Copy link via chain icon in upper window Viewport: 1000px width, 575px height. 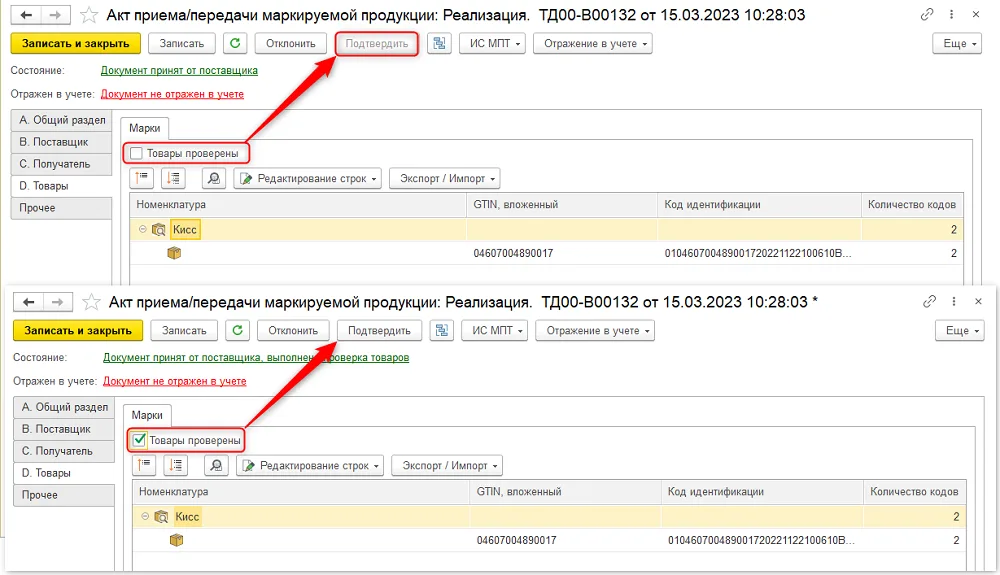pyautogui.click(x=927, y=14)
